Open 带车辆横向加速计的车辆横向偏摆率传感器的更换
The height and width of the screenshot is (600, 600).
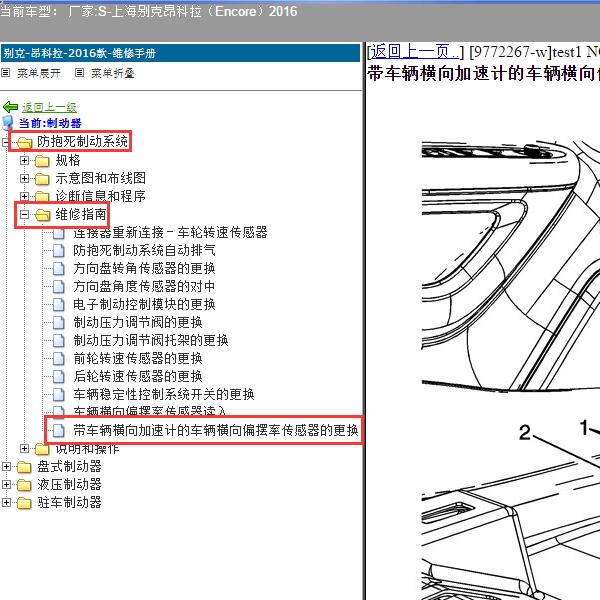point(216,430)
